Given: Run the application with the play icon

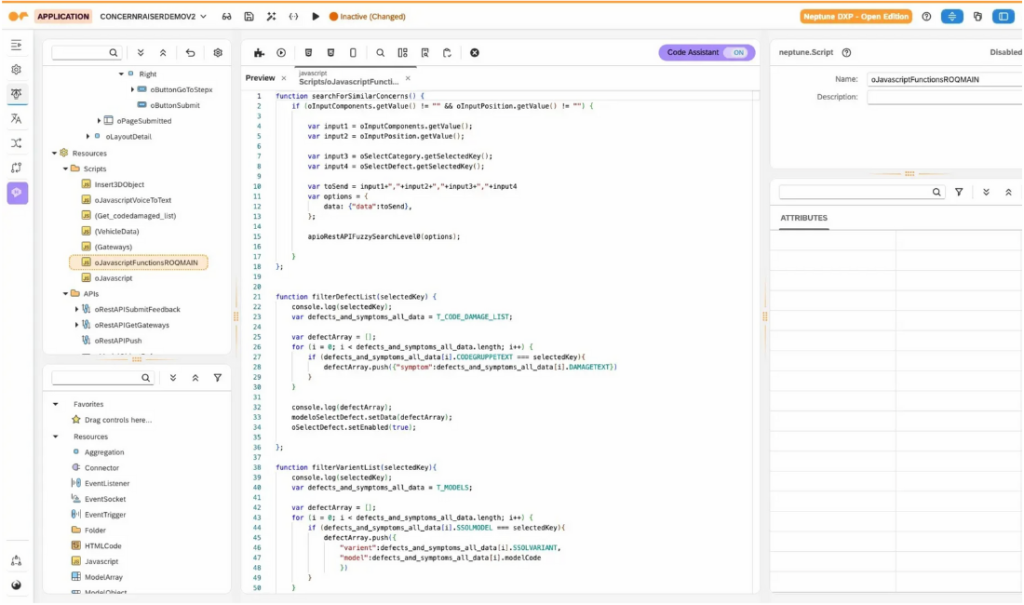Looking at the screenshot, I should (x=316, y=17).
